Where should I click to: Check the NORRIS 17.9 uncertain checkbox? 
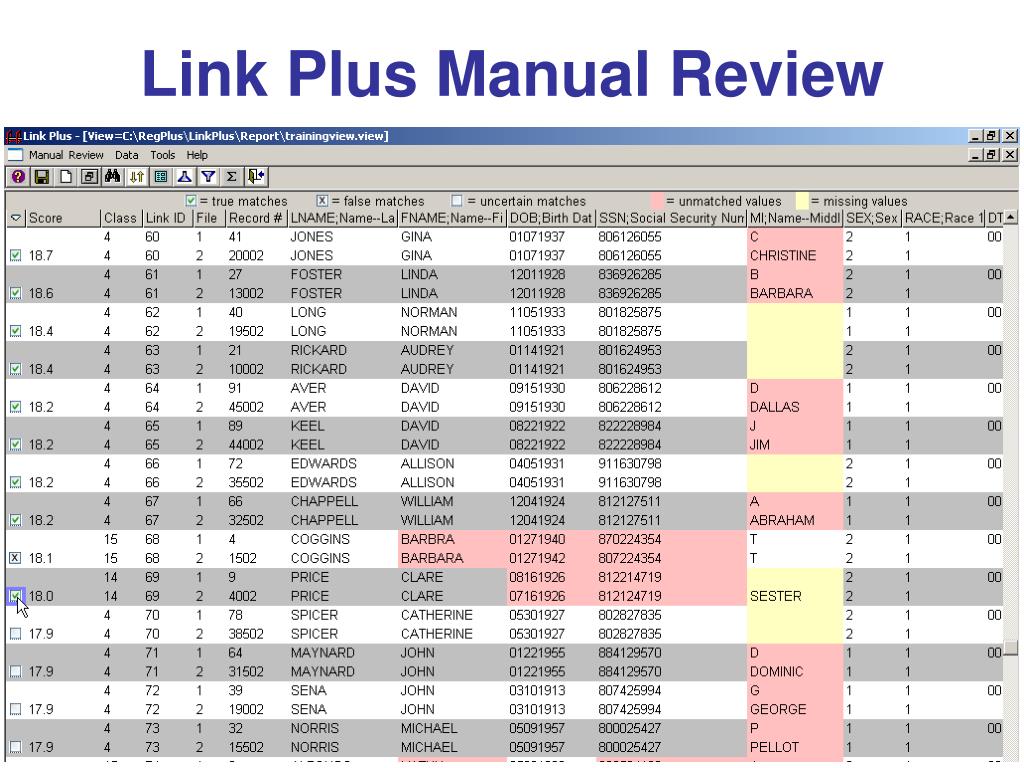(16, 748)
